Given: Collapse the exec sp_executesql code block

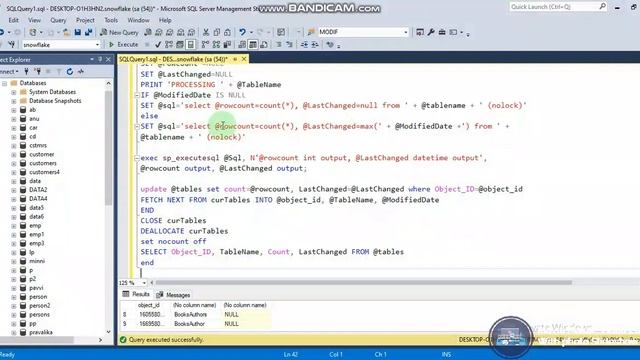Looking at the screenshot, I should (x=137, y=158).
